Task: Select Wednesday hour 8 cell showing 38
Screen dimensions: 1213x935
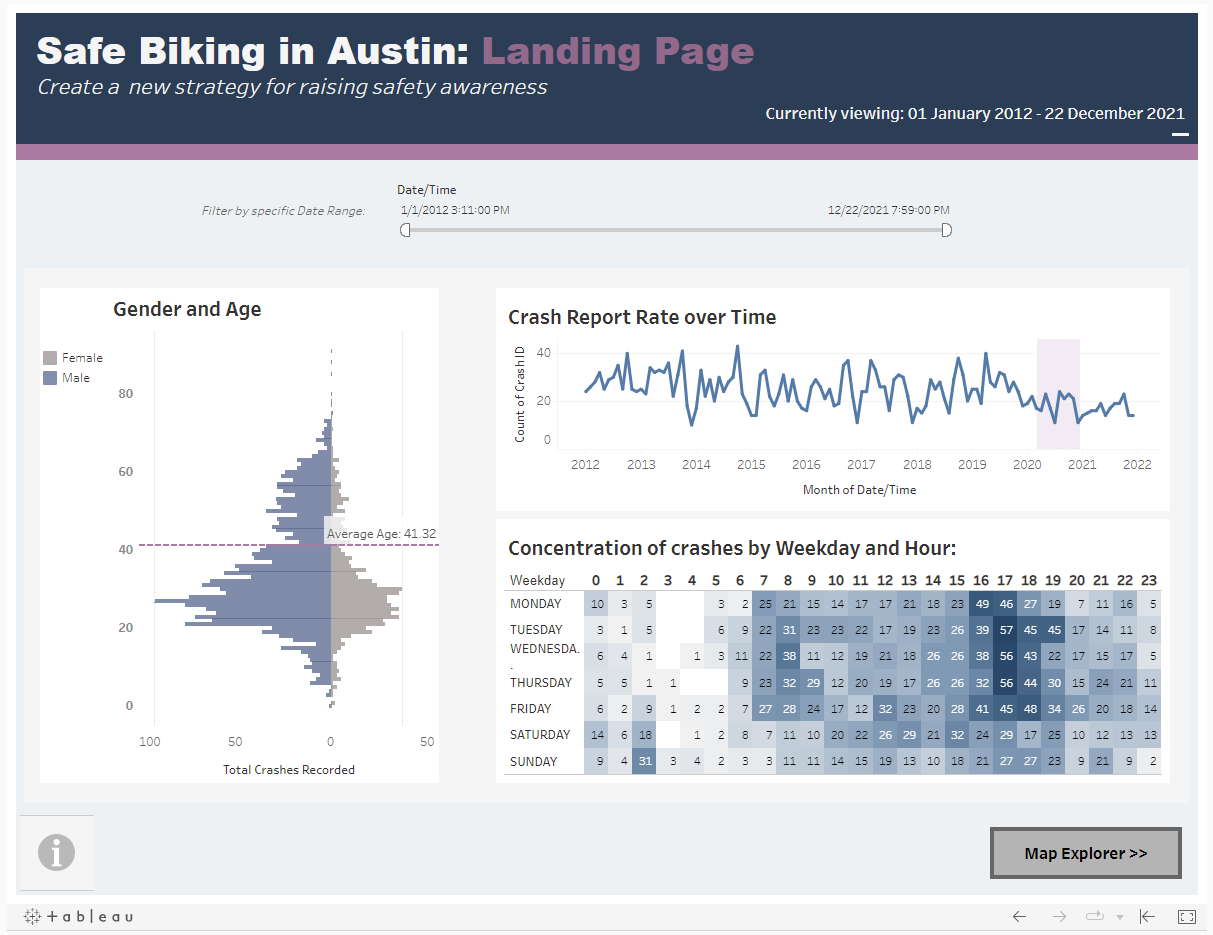Action: [x=789, y=656]
